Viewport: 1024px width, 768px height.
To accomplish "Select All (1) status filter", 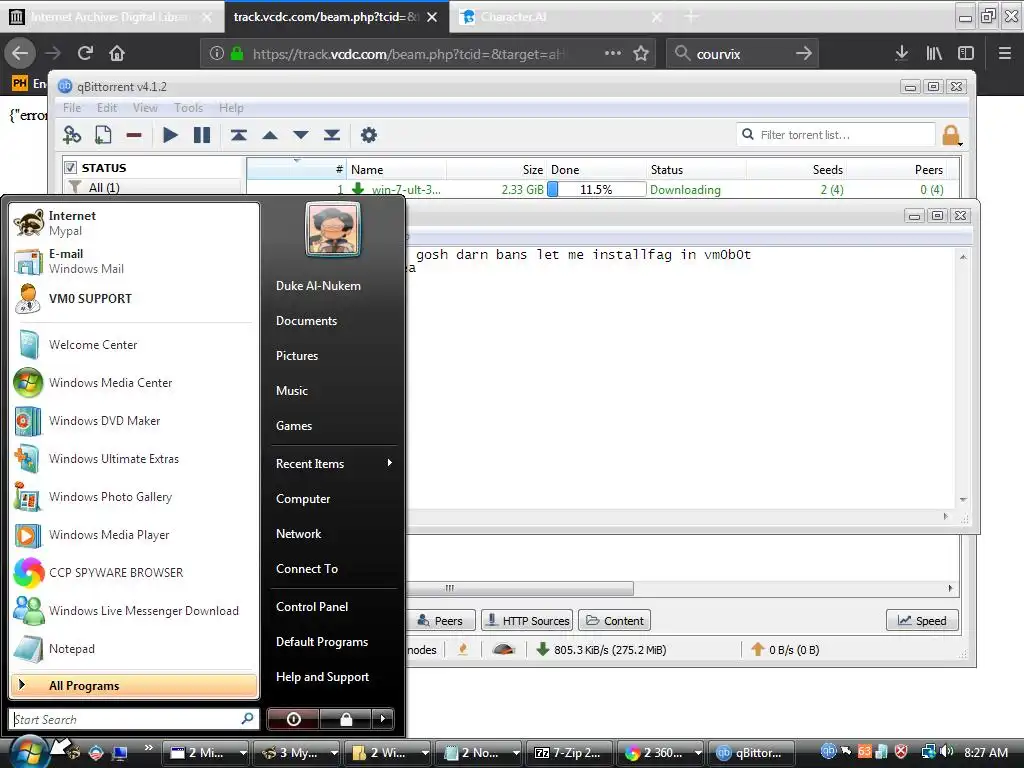I will click(104, 187).
